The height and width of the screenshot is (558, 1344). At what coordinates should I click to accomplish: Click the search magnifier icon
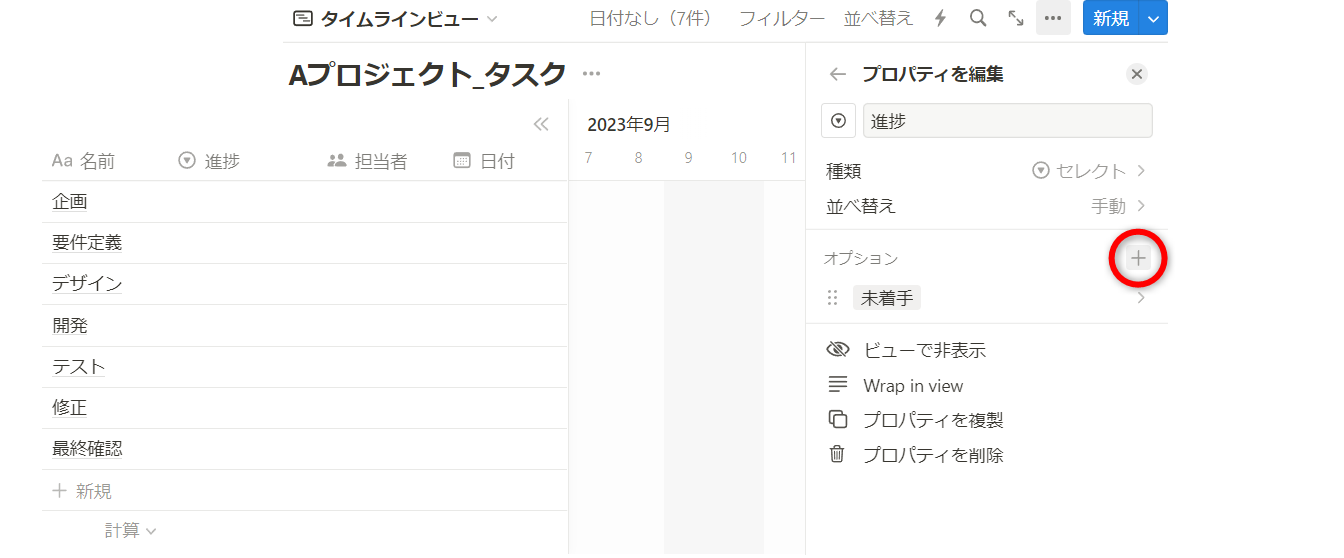pos(978,18)
